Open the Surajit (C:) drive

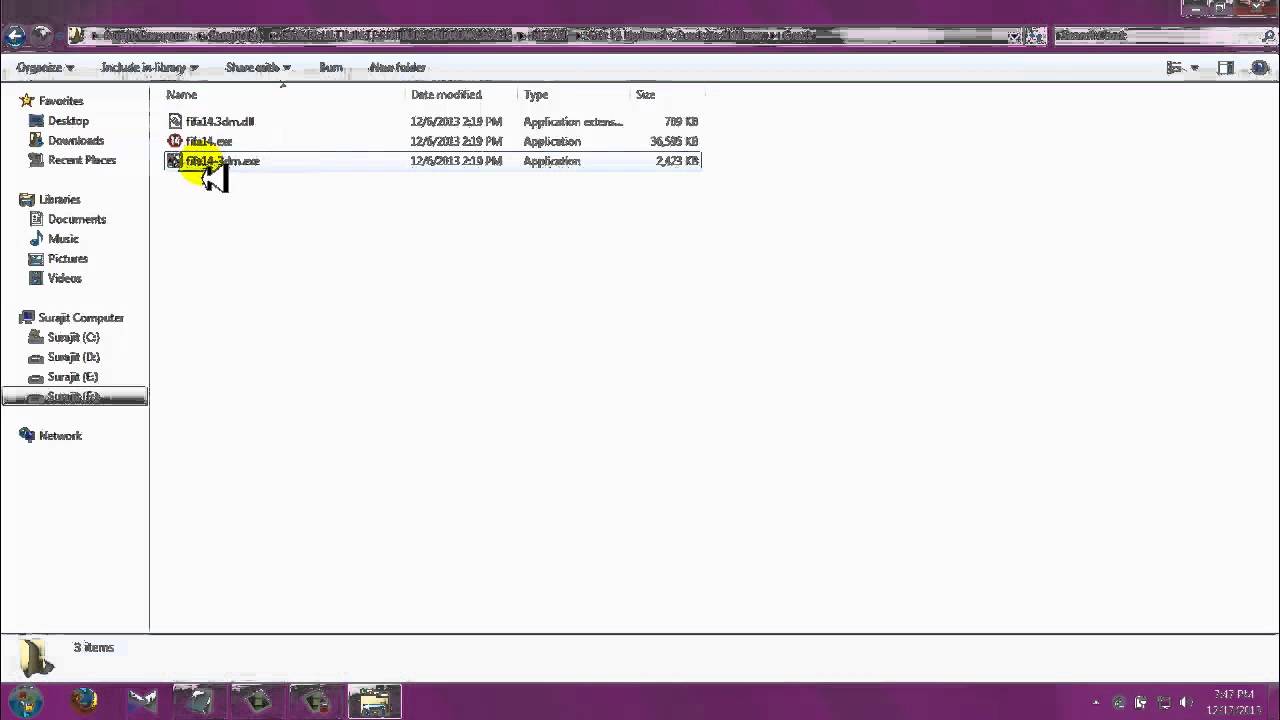coord(64,337)
